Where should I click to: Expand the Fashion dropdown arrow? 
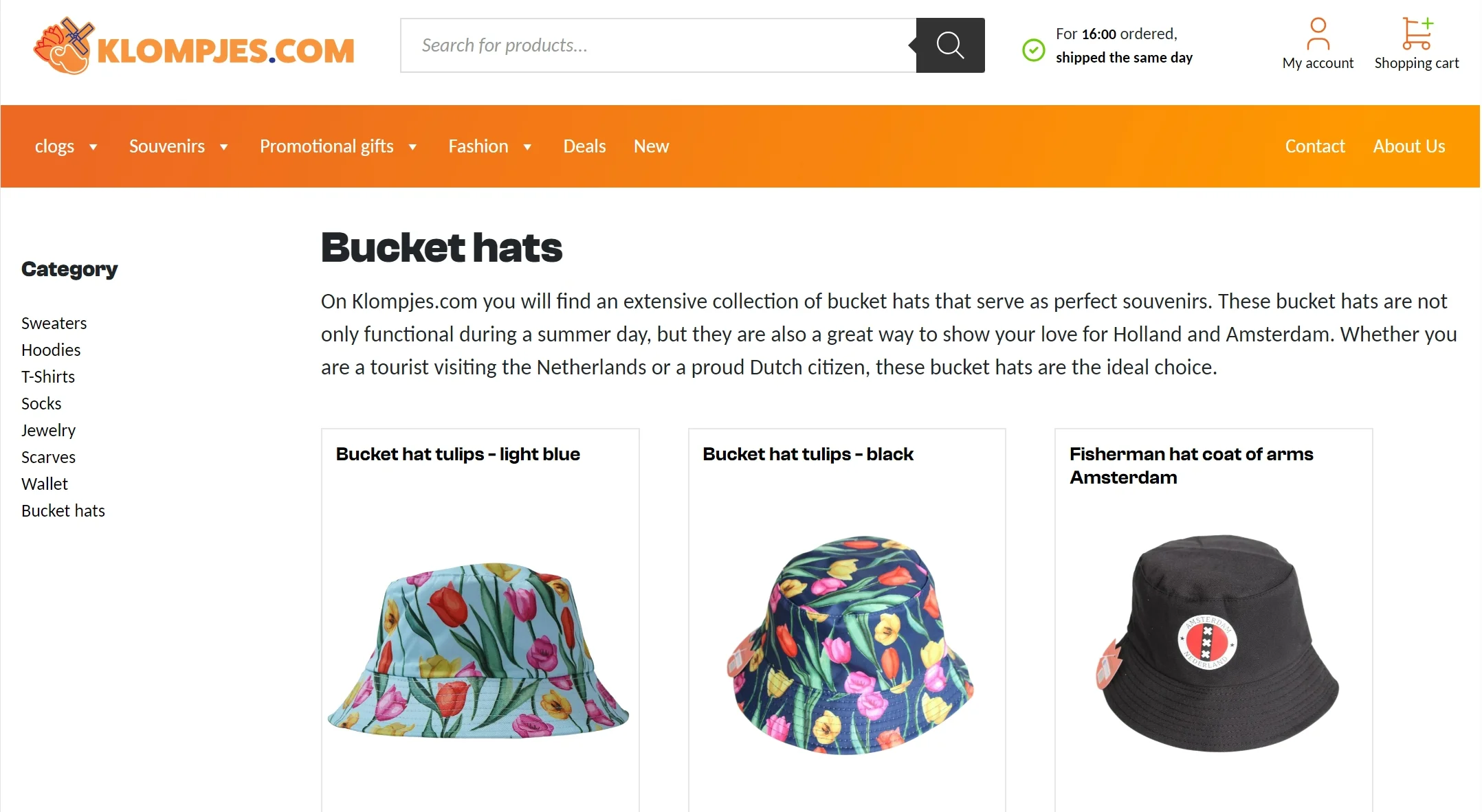pos(528,147)
